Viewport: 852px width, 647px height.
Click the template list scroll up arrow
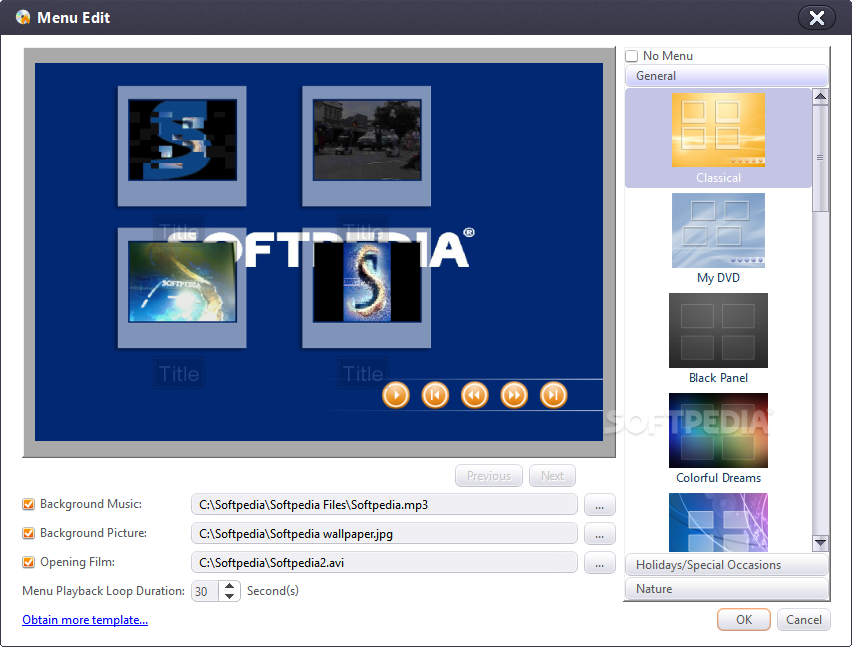click(x=820, y=97)
